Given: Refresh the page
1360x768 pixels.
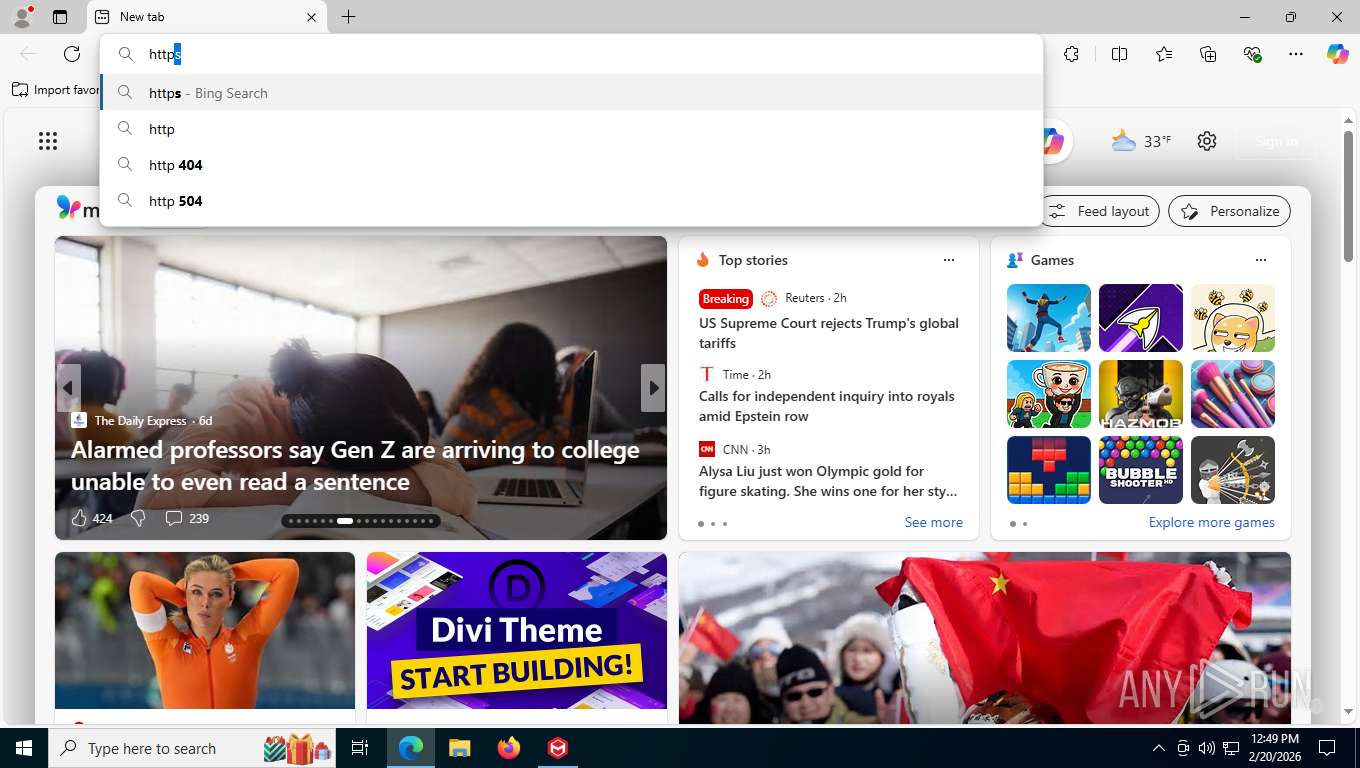Looking at the screenshot, I should click(x=72, y=54).
